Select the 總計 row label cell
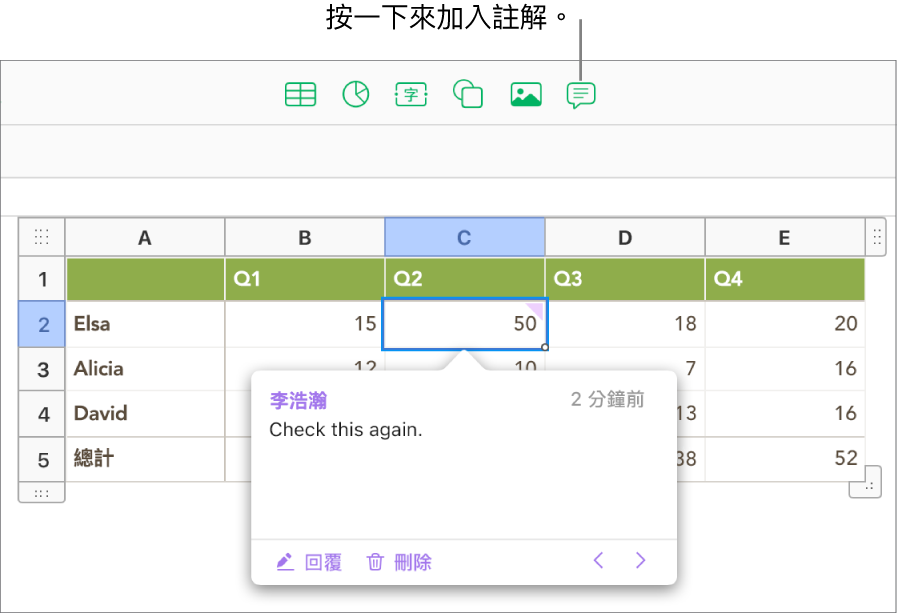 click(x=144, y=459)
